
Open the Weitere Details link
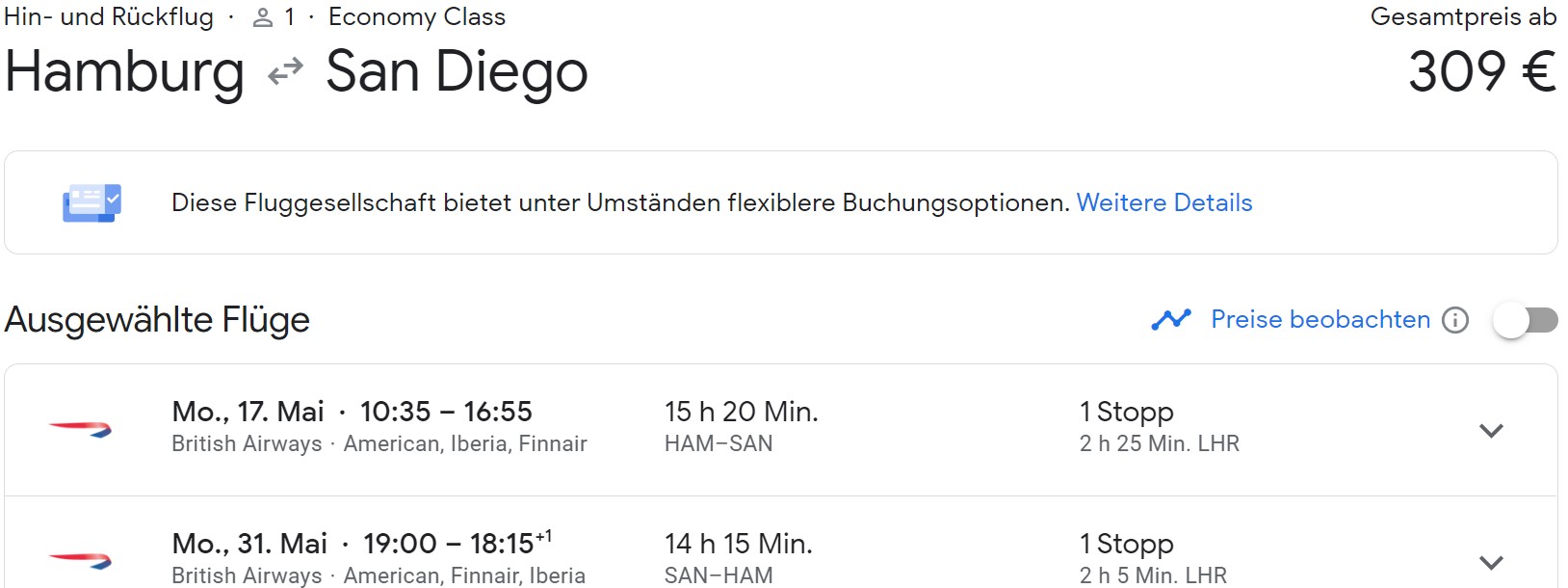(x=1164, y=202)
